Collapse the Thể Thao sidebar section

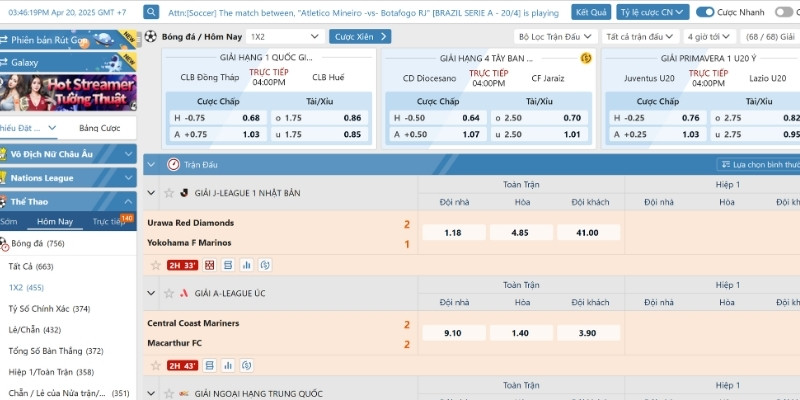click(x=129, y=202)
